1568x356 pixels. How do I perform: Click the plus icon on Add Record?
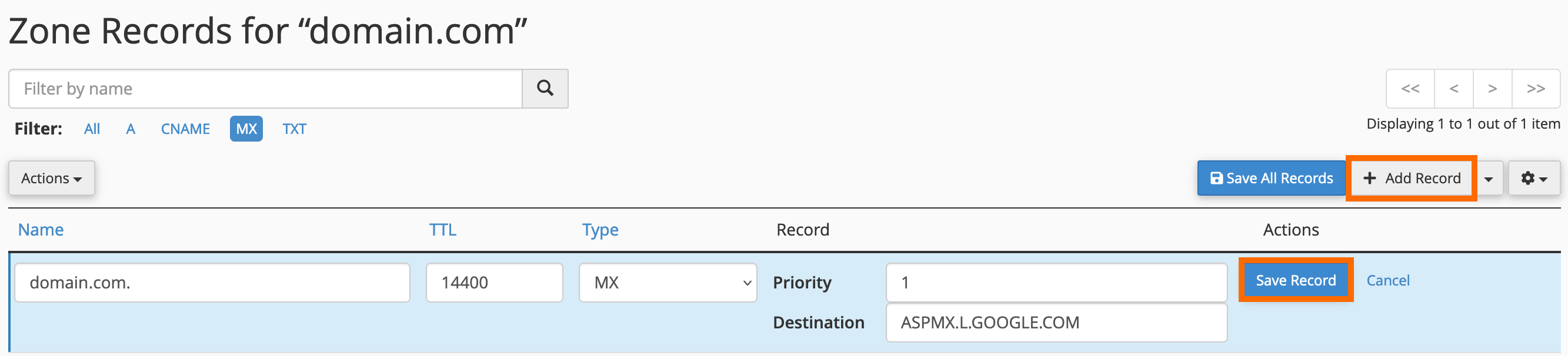[1370, 178]
